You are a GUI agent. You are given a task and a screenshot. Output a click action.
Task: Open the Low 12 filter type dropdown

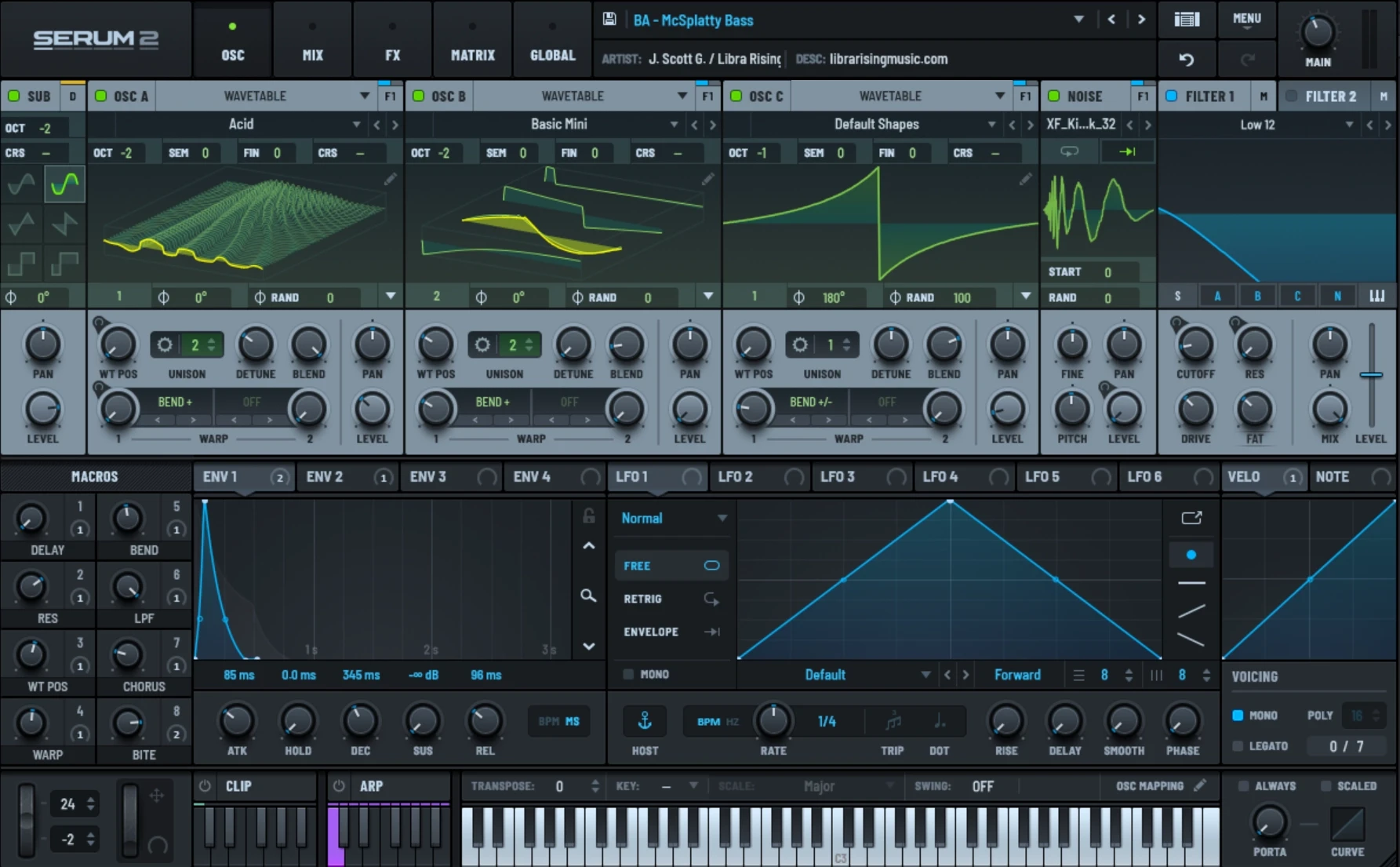(x=1351, y=124)
